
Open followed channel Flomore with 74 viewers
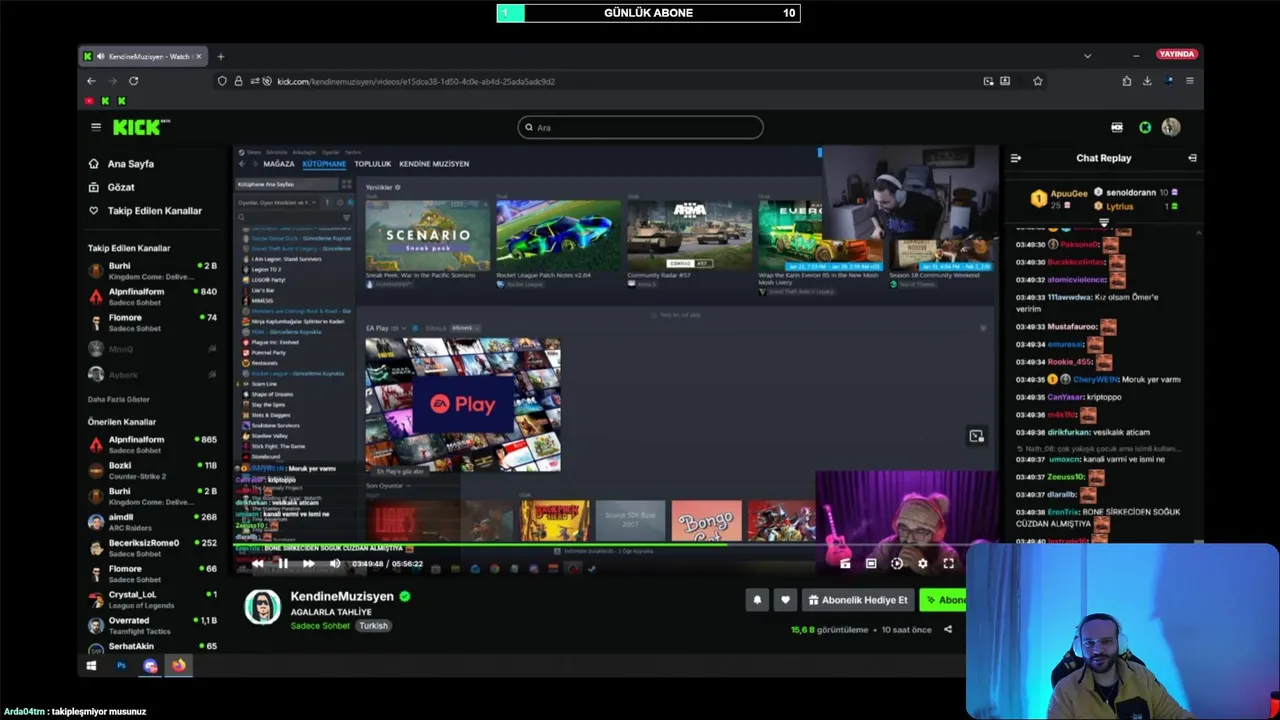point(152,322)
